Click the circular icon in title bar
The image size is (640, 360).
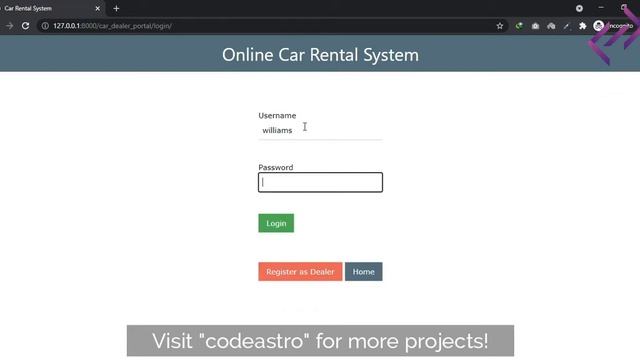click(x=579, y=8)
